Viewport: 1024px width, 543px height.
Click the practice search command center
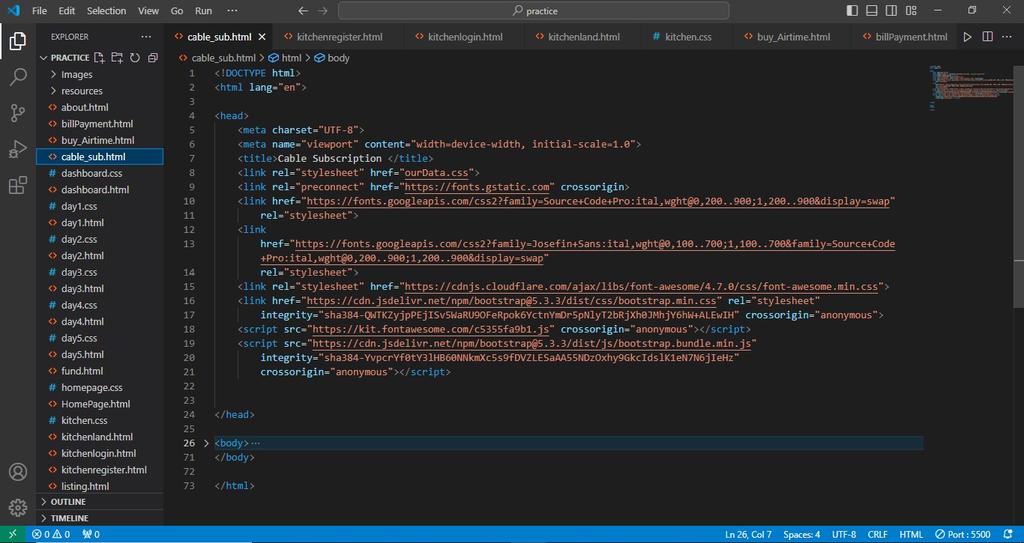click(534, 10)
